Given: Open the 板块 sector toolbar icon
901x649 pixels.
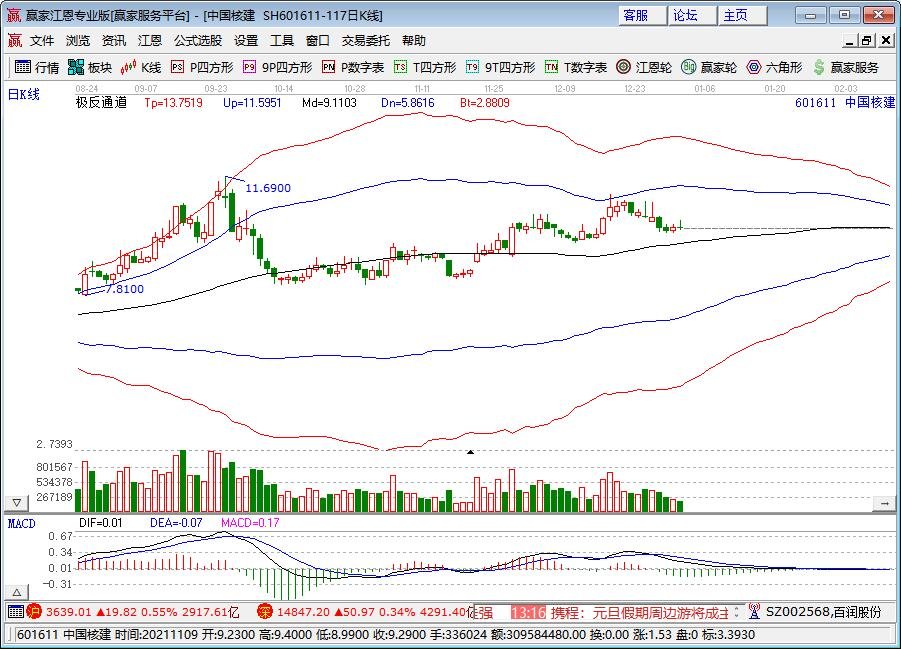Looking at the screenshot, I should 90,67.
